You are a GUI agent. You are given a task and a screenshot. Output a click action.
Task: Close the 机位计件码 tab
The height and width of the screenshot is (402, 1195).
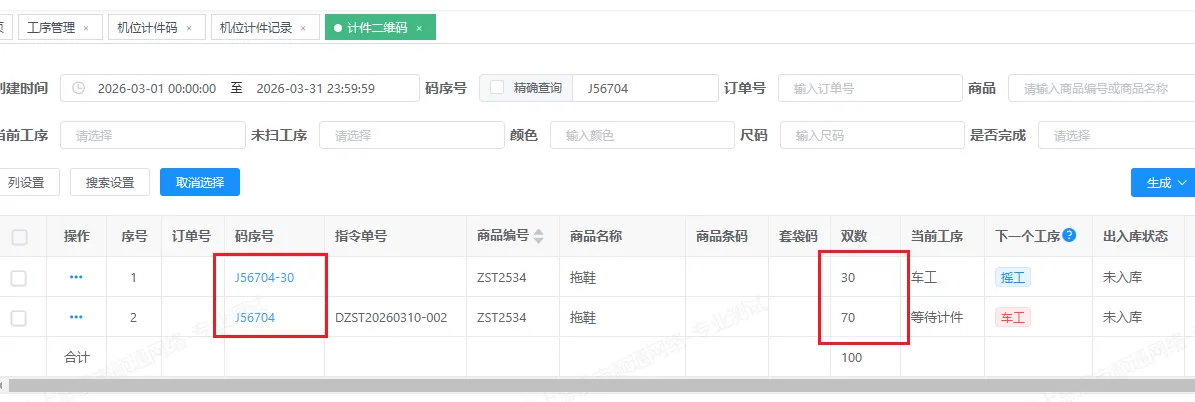[x=188, y=28]
